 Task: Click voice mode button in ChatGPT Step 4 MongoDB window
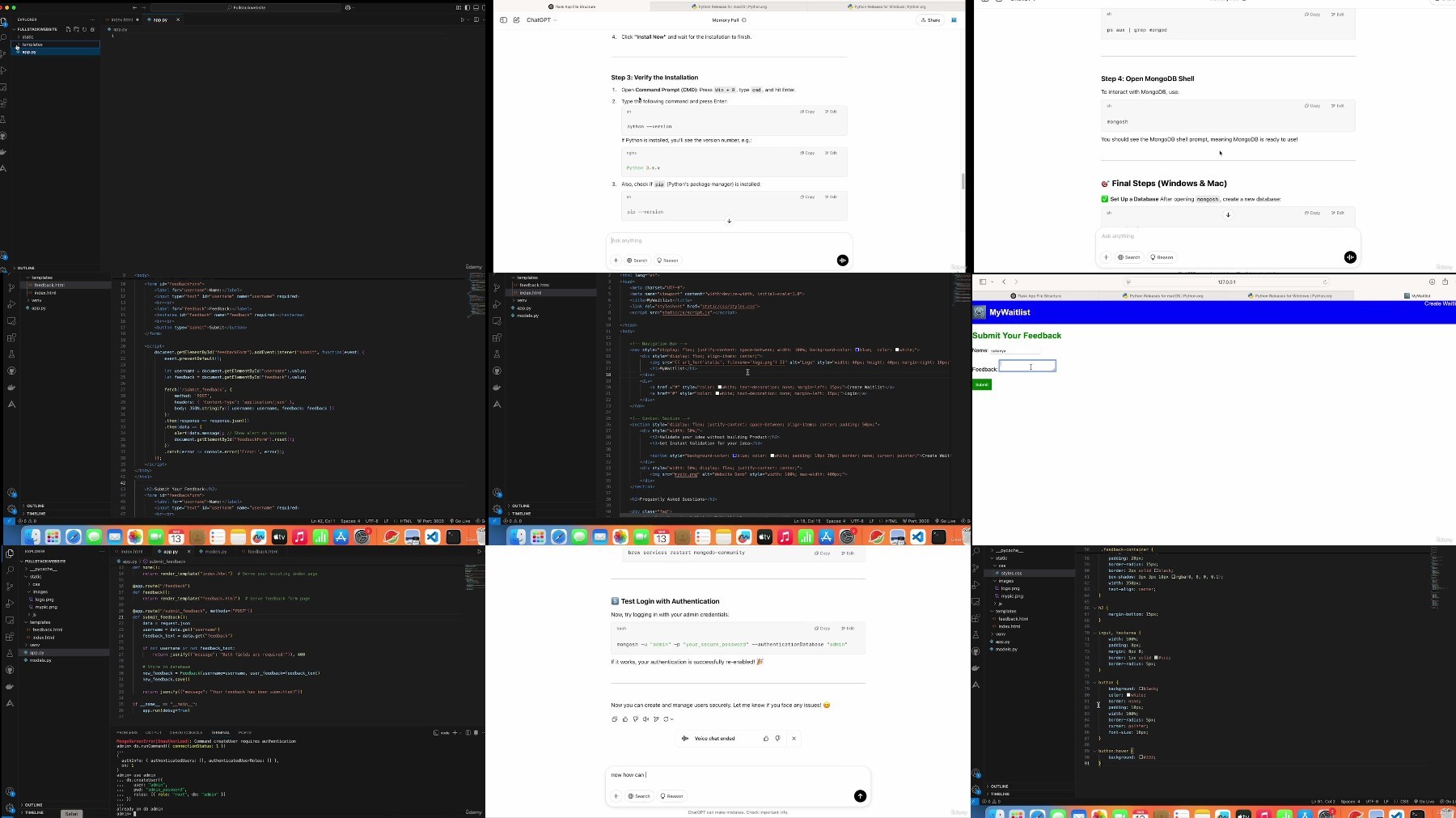tap(1350, 257)
